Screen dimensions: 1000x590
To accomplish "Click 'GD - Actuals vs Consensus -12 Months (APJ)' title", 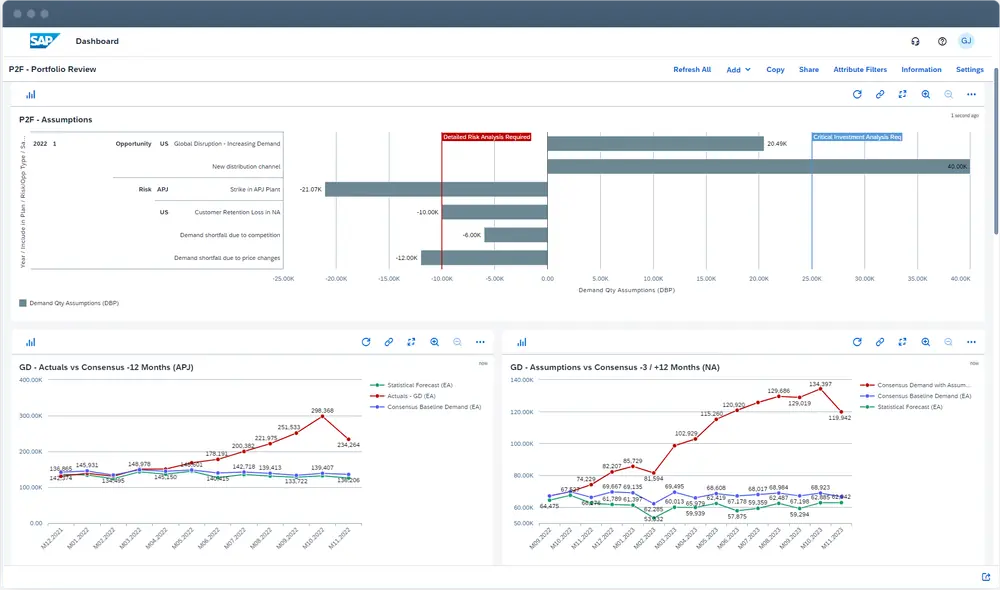I will [x=107, y=367].
